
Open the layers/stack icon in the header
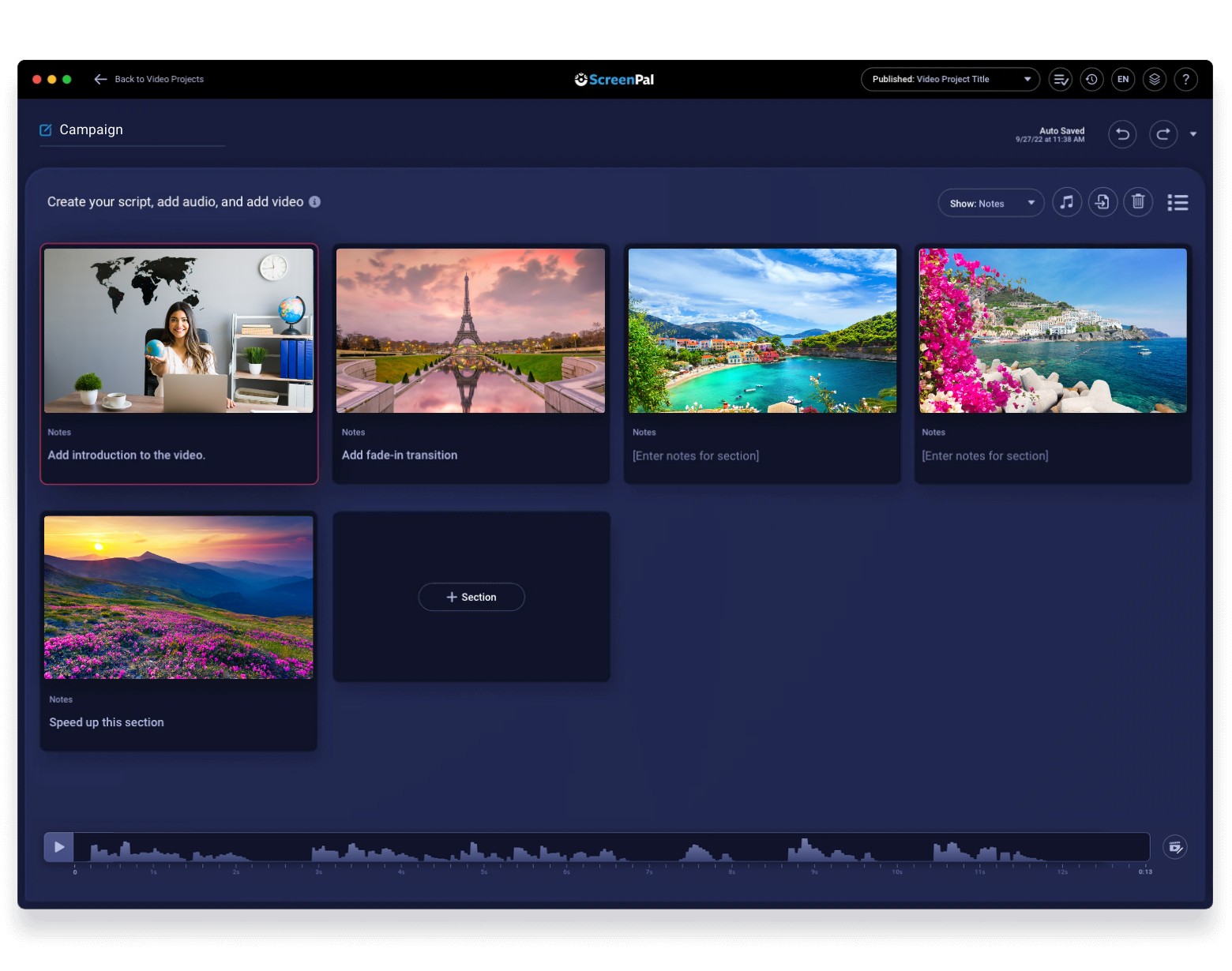[1155, 79]
